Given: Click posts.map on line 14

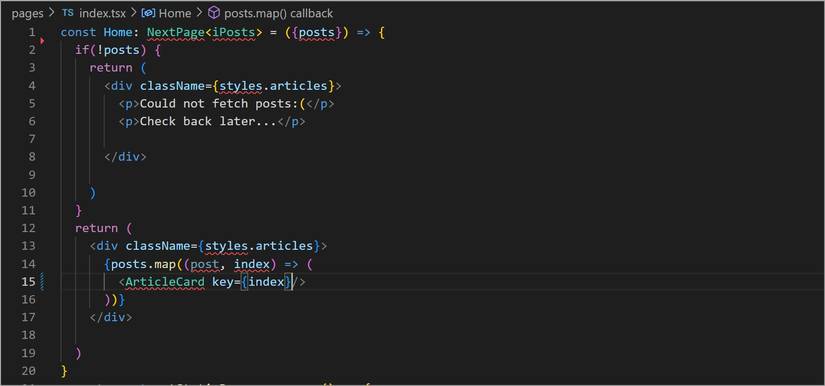Looking at the screenshot, I should [x=143, y=264].
